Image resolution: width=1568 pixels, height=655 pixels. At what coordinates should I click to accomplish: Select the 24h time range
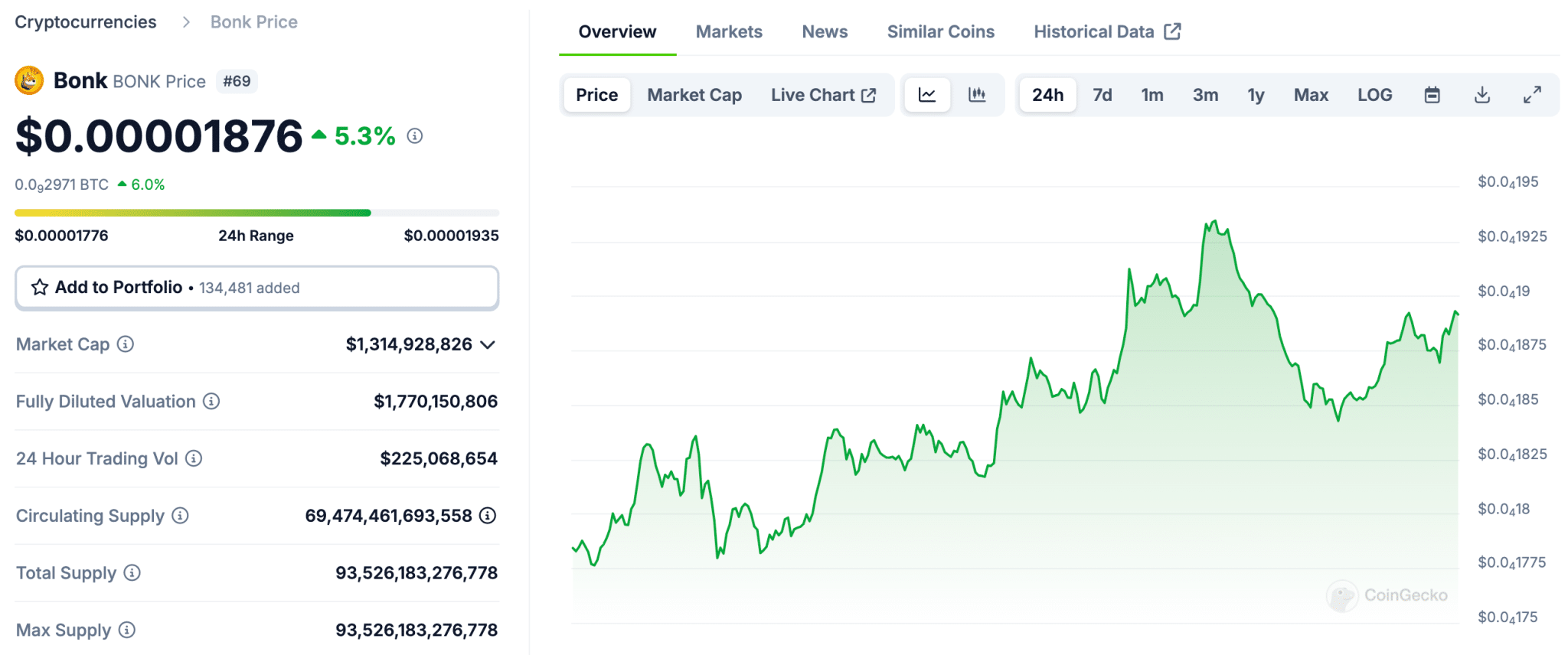1048,95
